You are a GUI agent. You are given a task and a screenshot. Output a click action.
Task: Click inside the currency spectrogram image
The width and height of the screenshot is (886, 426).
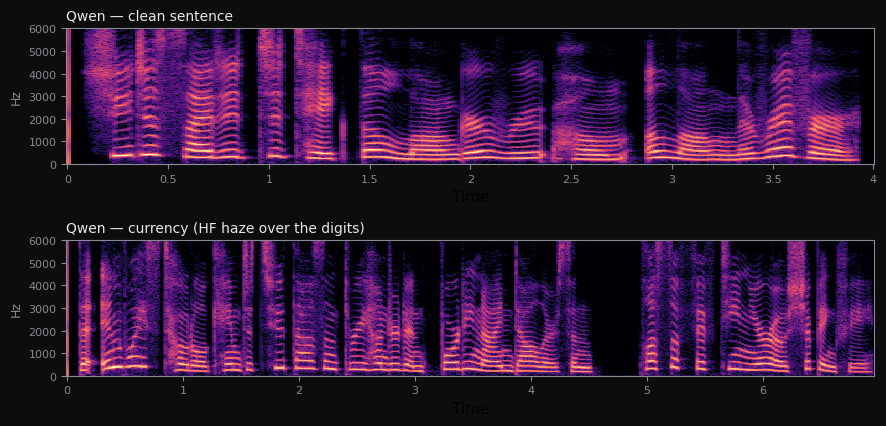click(x=470, y=308)
